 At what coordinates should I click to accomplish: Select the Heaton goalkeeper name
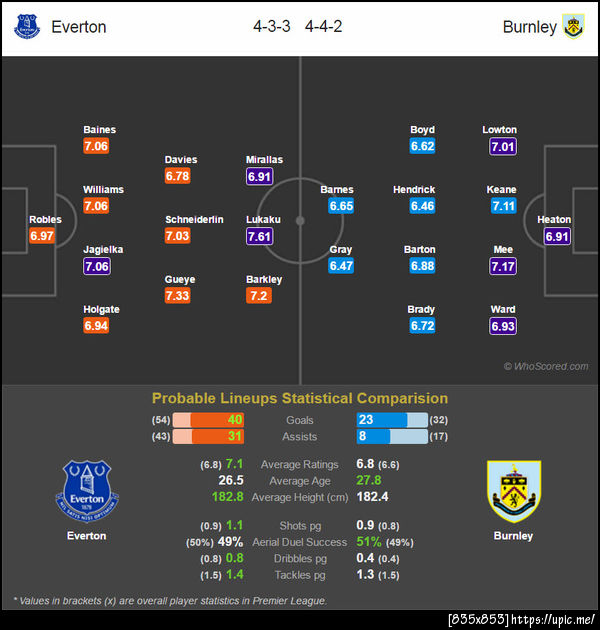pos(554,220)
